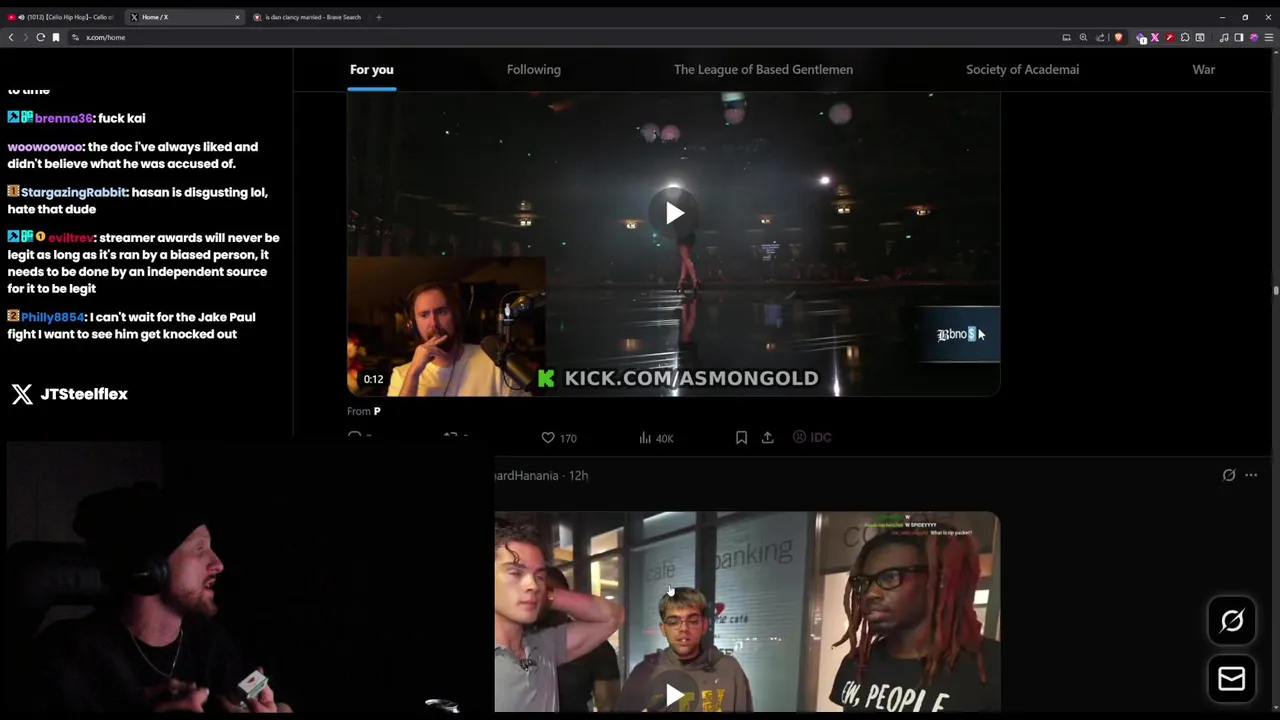Screen dimensions: 1280x720
Task: Open the War timeline tab
Action: click(x=1204, y=69)
